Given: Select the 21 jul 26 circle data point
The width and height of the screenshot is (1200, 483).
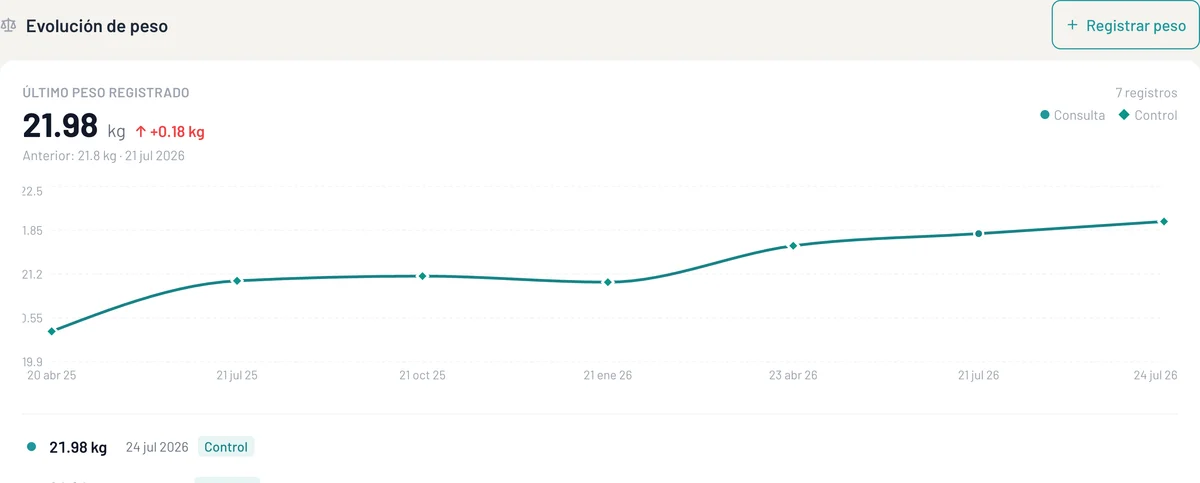Looking at the screenshot, I should 978,234.
